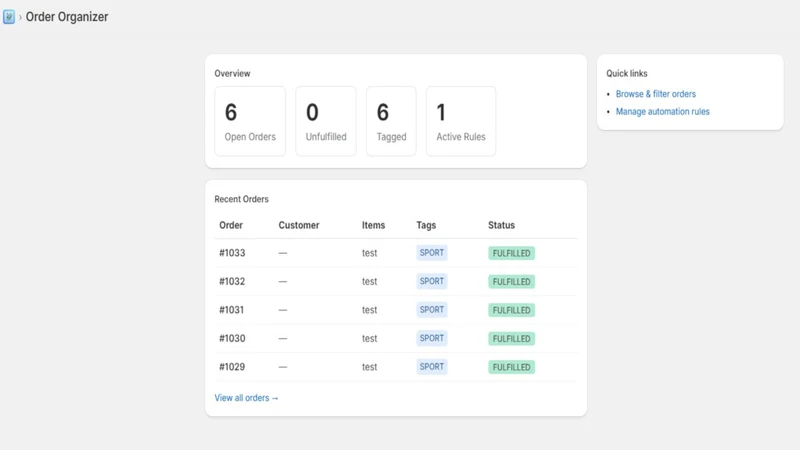800x450 pixels.
Task: Click the SPORT tag on order #1031
Action: (432, 310)
